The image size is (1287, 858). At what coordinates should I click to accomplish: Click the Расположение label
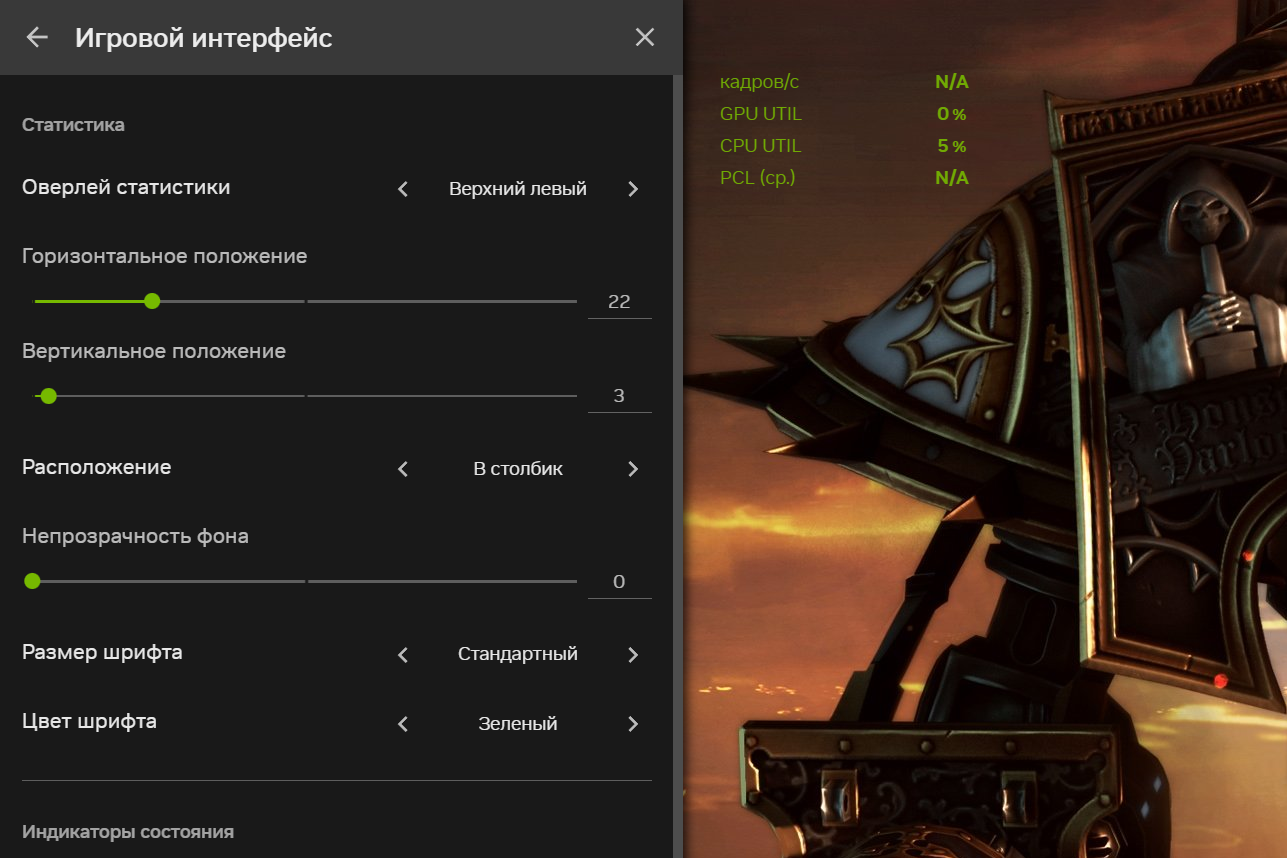tap(96, 467)
